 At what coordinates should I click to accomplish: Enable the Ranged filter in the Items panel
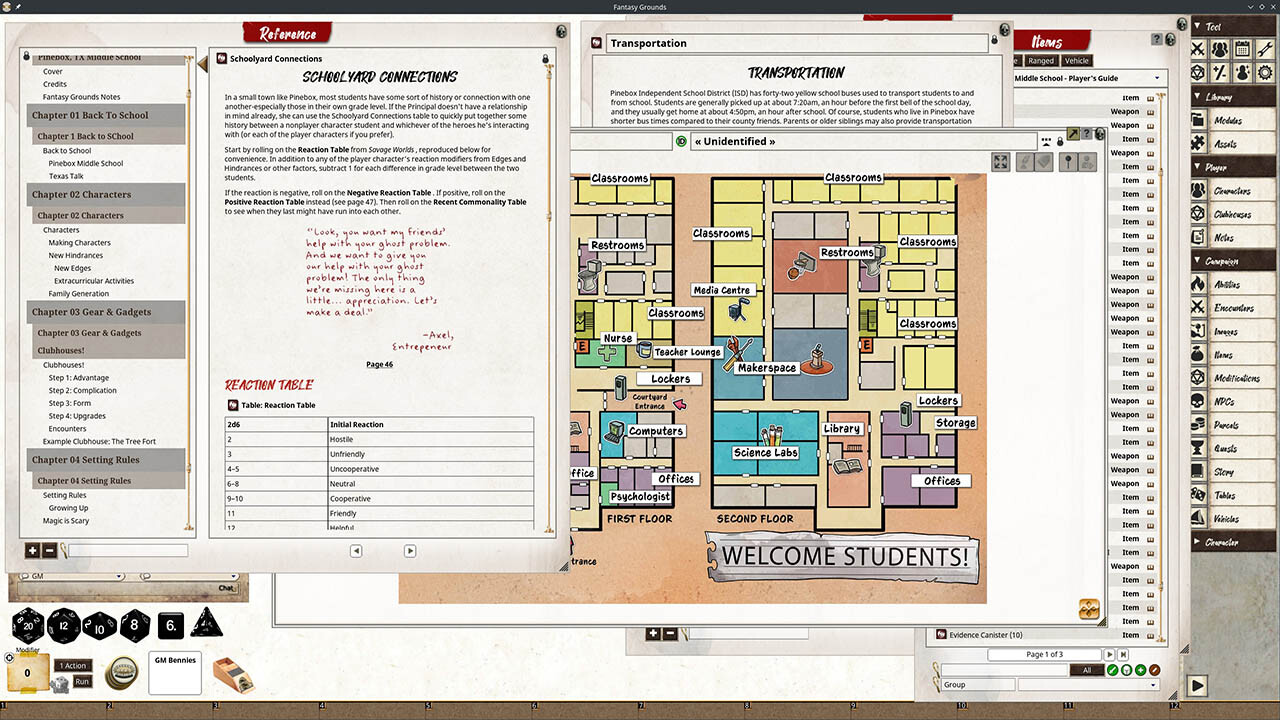[x=1040, y=60]
